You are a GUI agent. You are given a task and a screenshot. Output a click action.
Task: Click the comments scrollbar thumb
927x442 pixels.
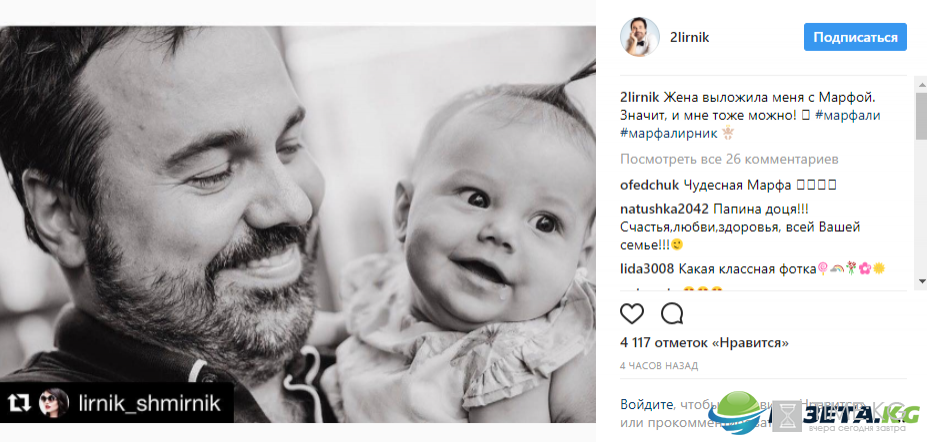pos(921,116)
